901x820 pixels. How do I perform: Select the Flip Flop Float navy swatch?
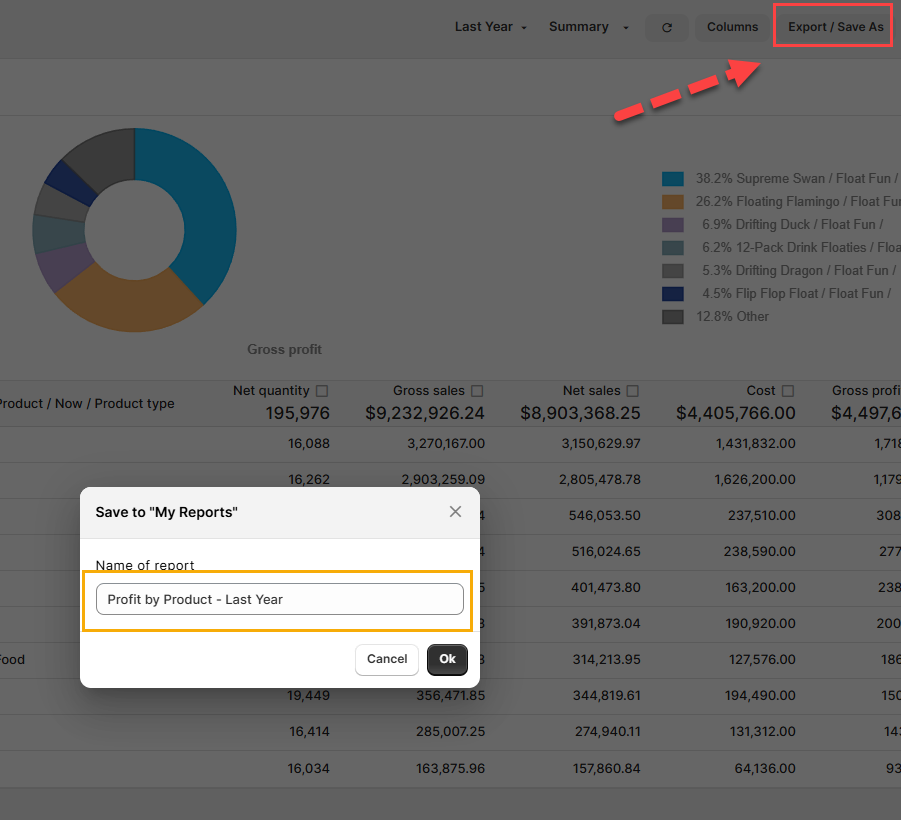673,294
